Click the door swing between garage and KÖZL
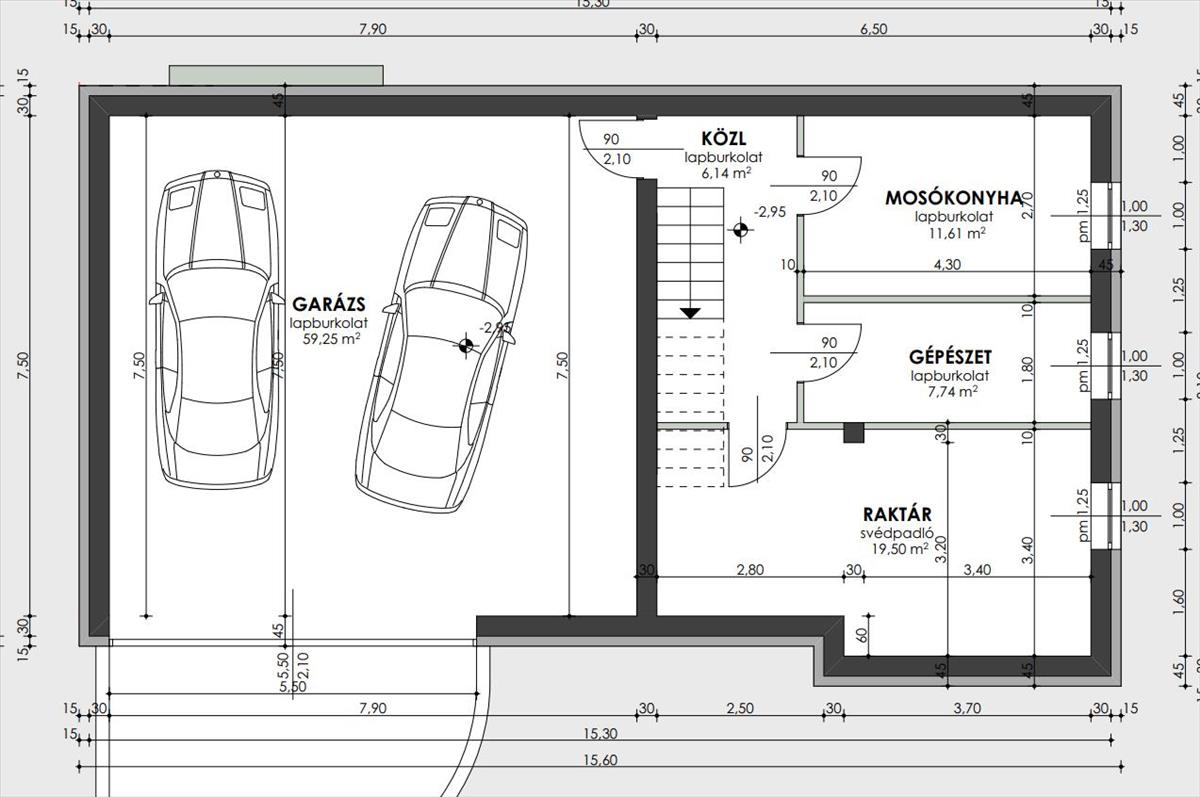The image size is (1200, 797). click(x=609, y=150)
